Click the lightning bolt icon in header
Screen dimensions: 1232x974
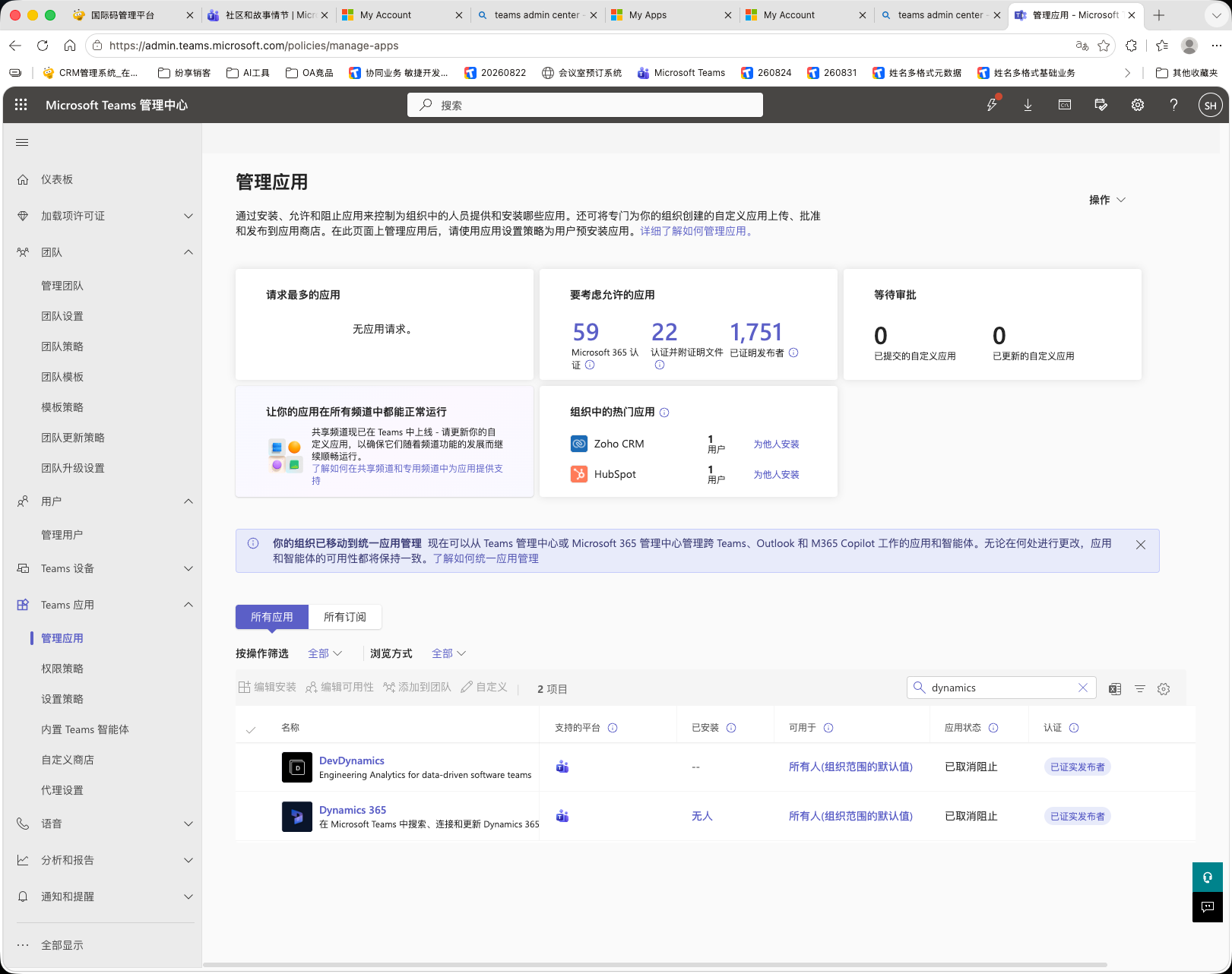[992, 105]
